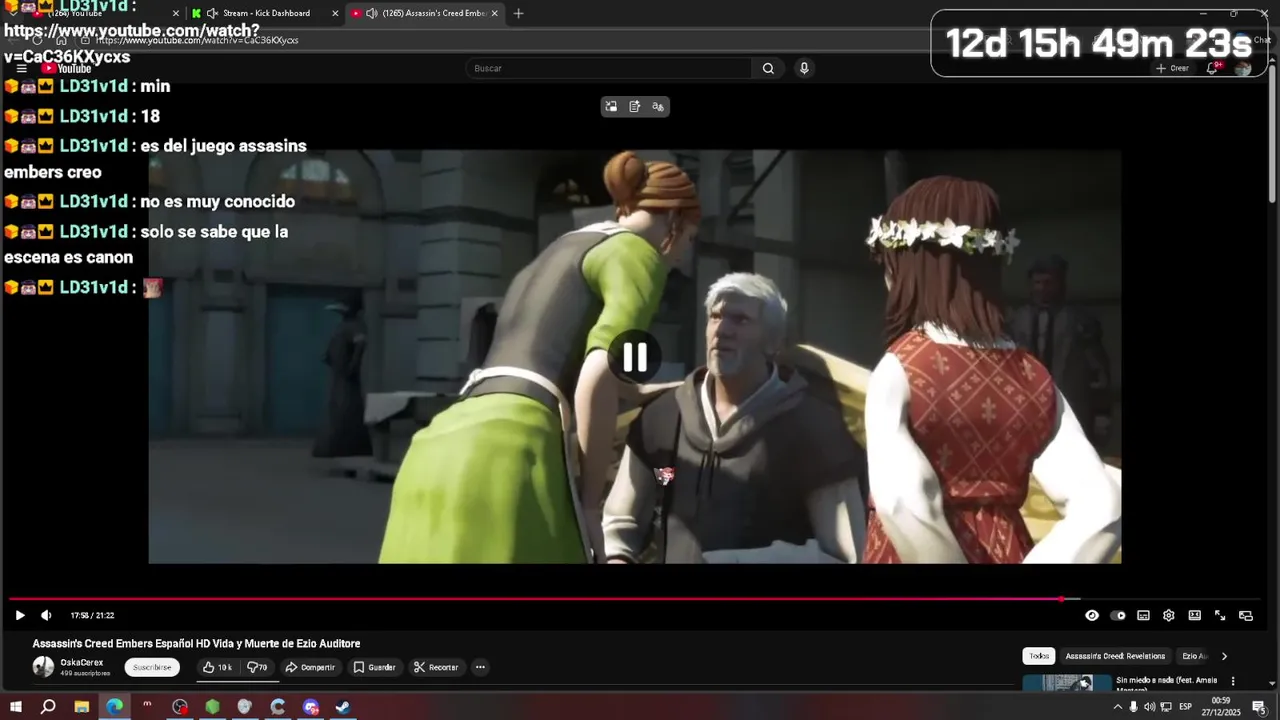1280x720 pixels.
Task: Open Windows notification center
Action: pyautogui.click(x=1258, y=707)
